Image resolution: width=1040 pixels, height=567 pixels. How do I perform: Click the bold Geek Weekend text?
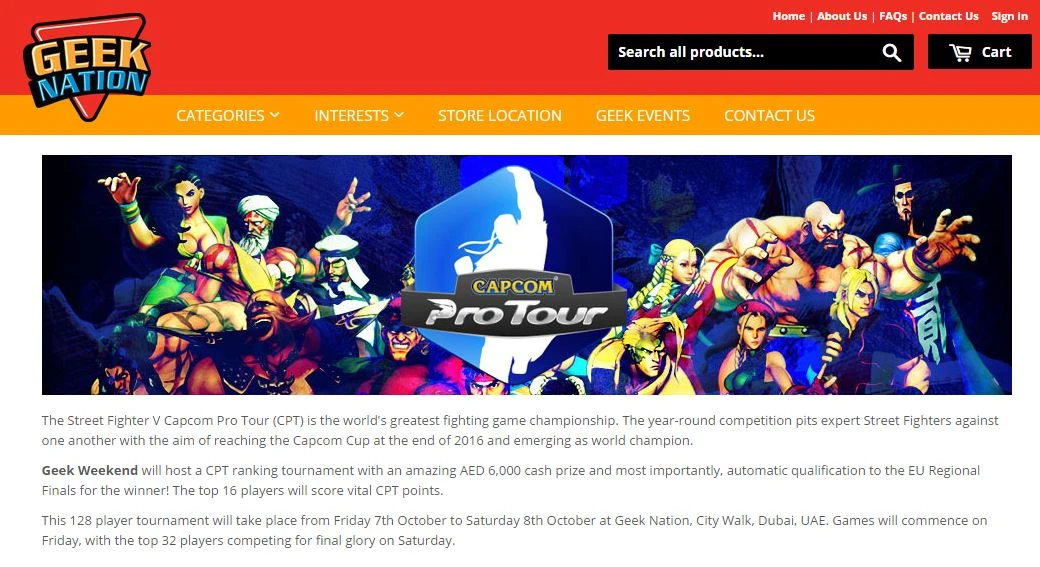pyautogui.click(x=90, y=470)
